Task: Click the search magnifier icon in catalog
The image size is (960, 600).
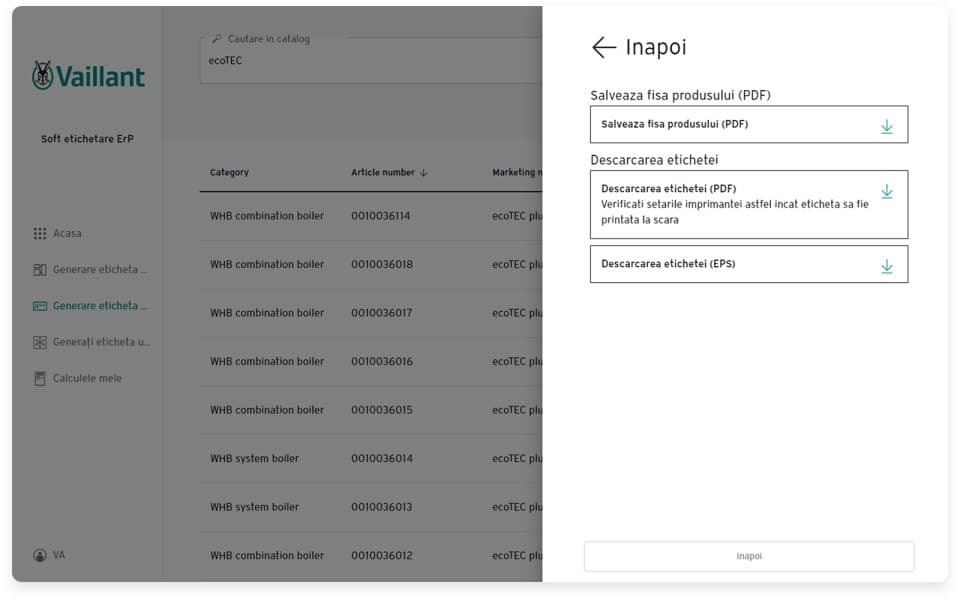Action: pos(217,40)
